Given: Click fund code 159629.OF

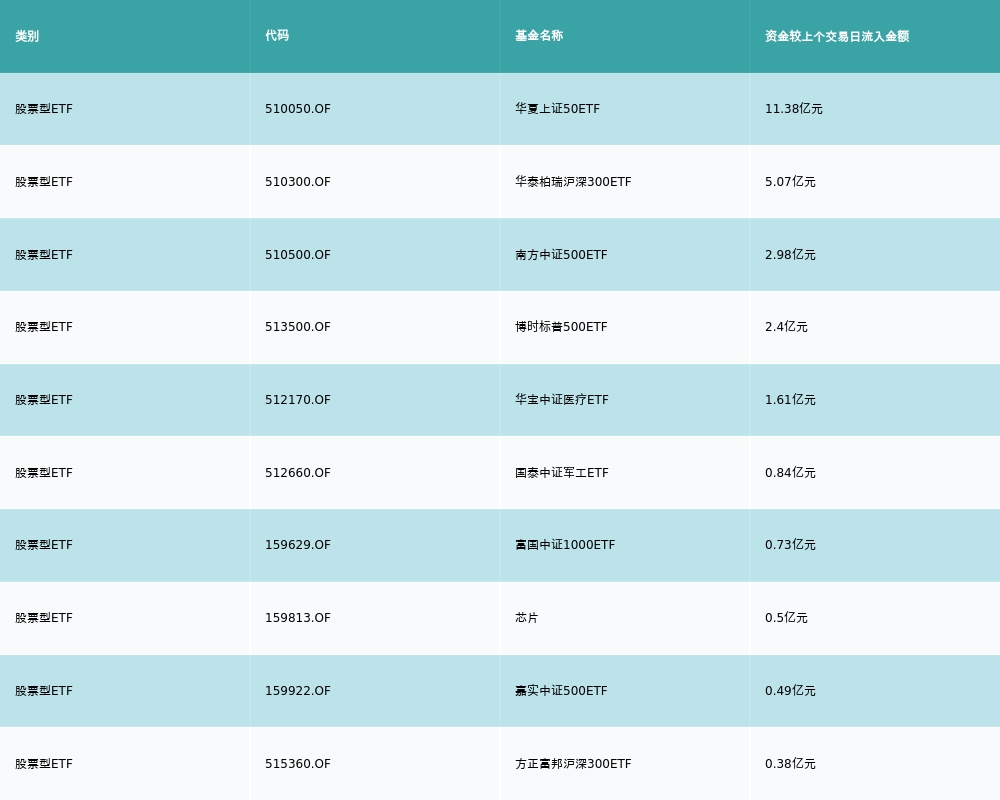Looking at the screenshot, I should click(298, 545).
